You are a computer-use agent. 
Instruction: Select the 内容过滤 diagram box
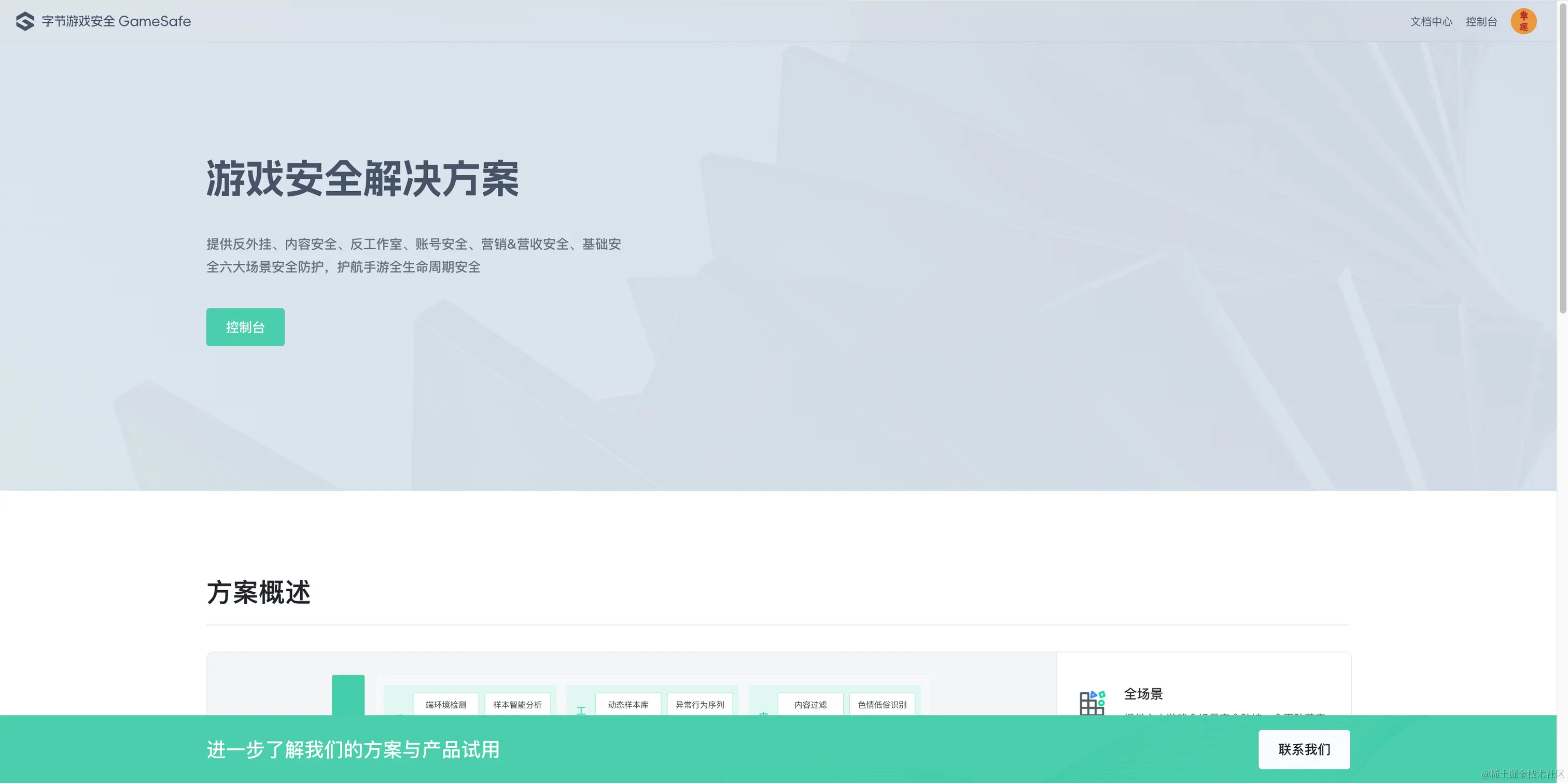(x=810, y=705)
